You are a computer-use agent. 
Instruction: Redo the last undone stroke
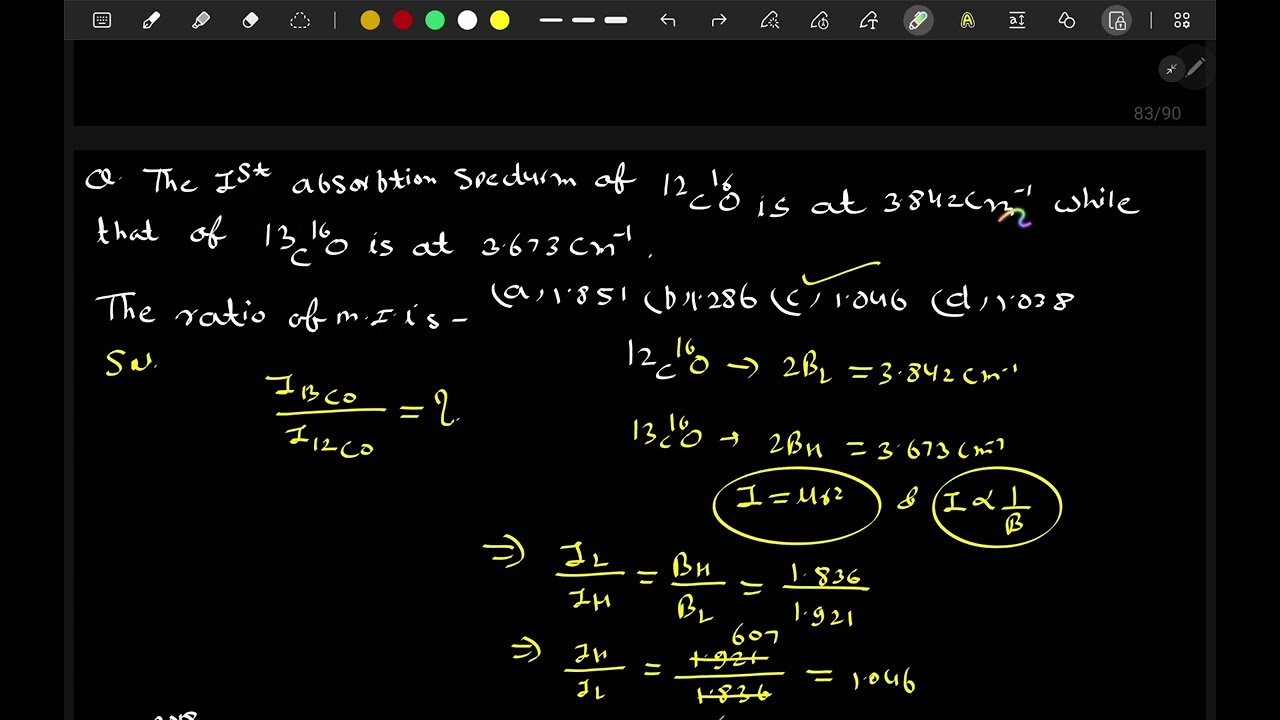[x=718, y=20]
